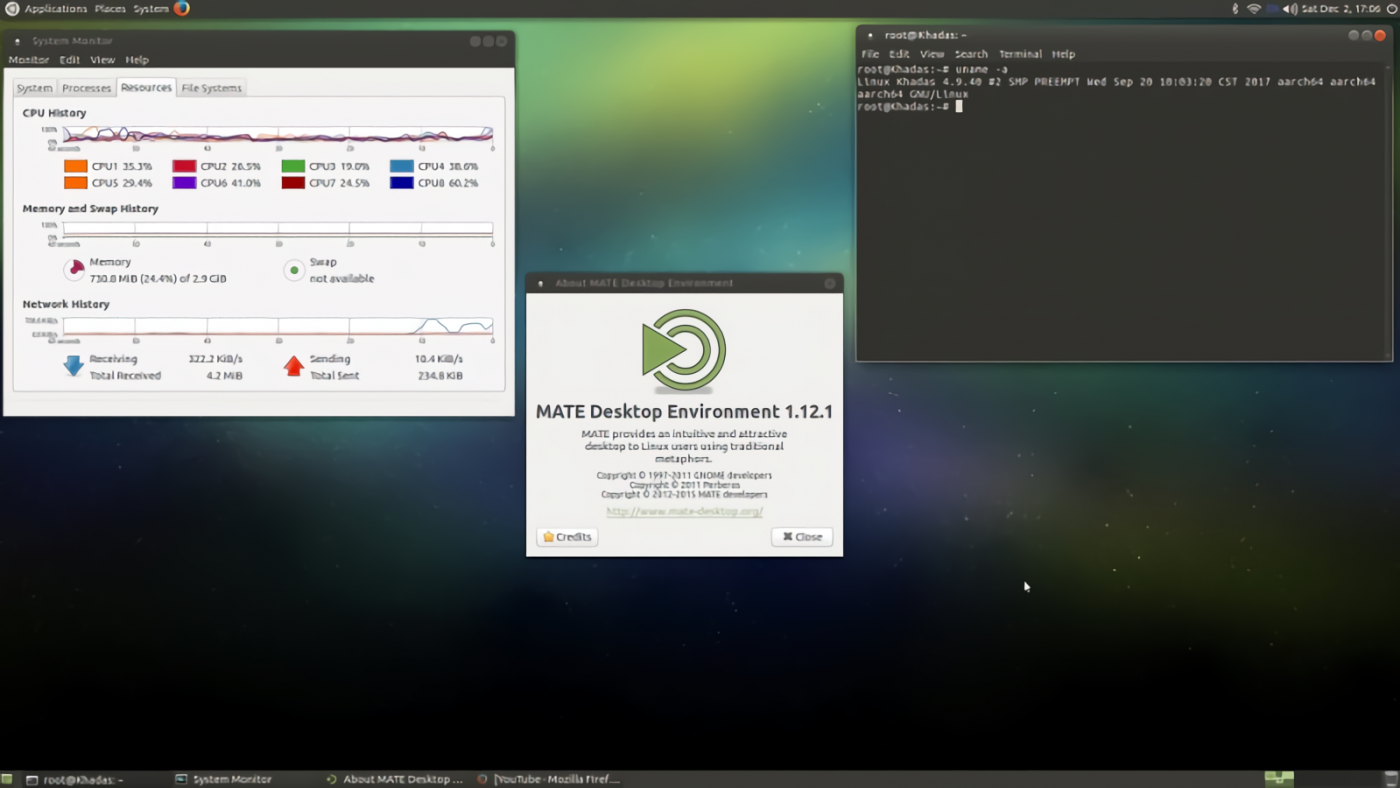Click the shutdown icon at top right
The image size is (1400, 788).
[x=1389, y=8]
